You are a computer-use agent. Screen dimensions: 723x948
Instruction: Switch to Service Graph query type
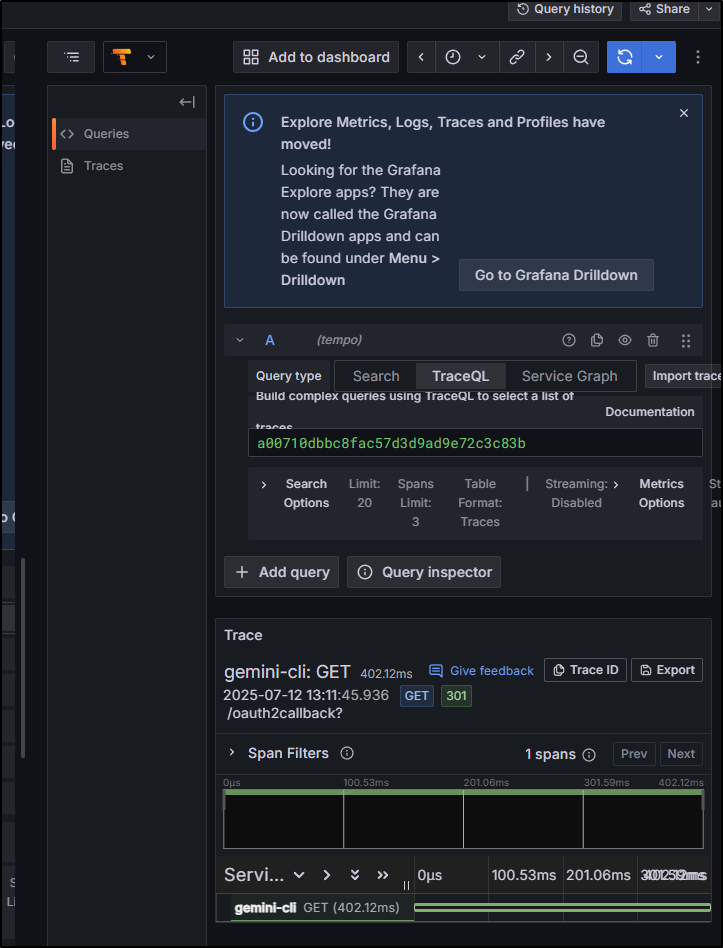[569, 376]
